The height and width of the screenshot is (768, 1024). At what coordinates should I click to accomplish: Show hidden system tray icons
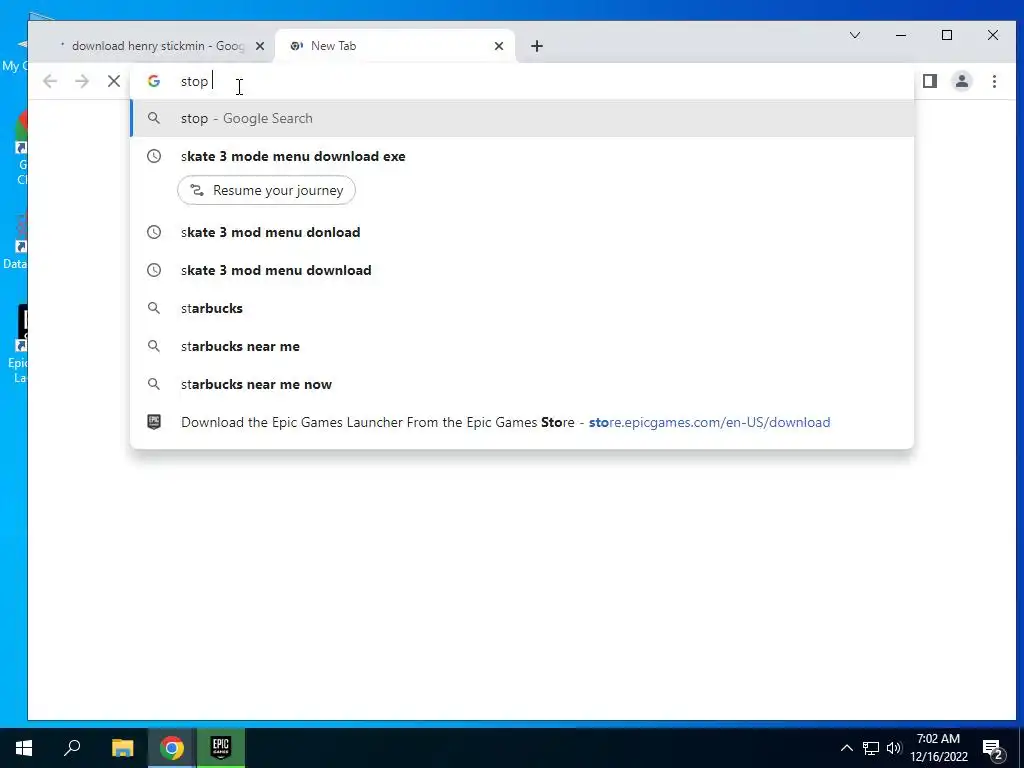pyautogui.click(x=846, y=748)
